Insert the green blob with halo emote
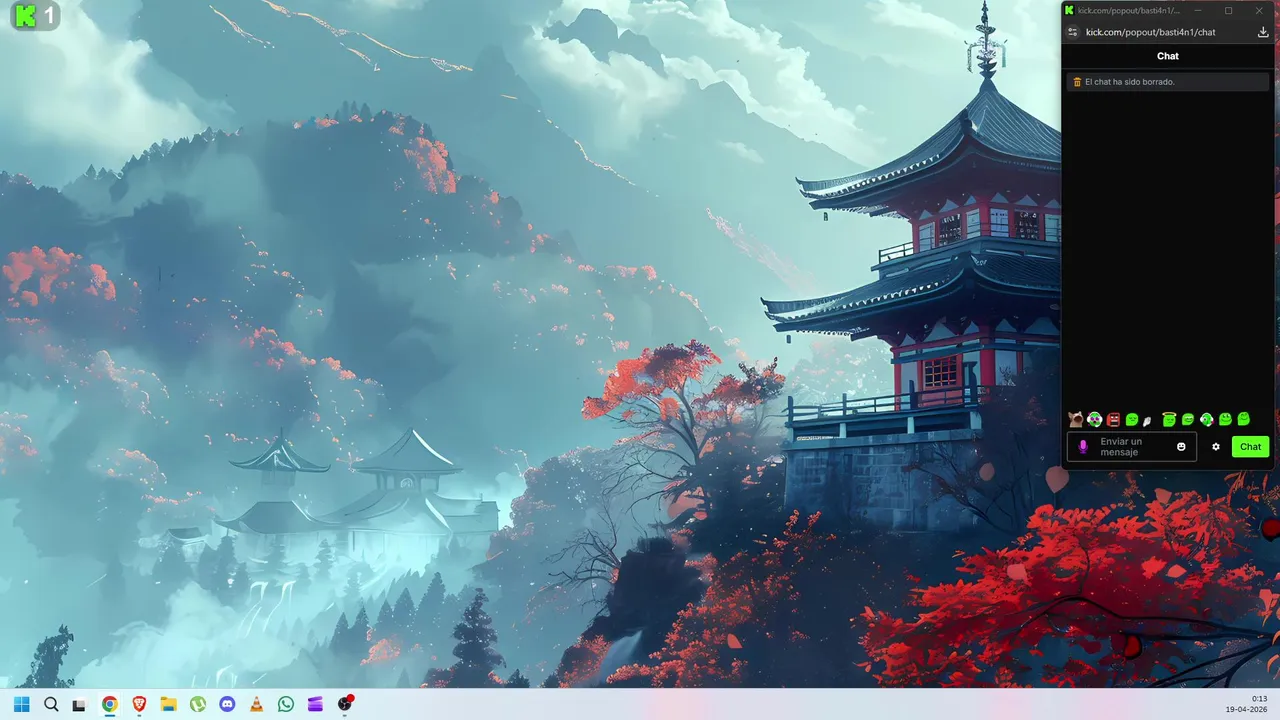1280x720 pixels. point(1169,419)
